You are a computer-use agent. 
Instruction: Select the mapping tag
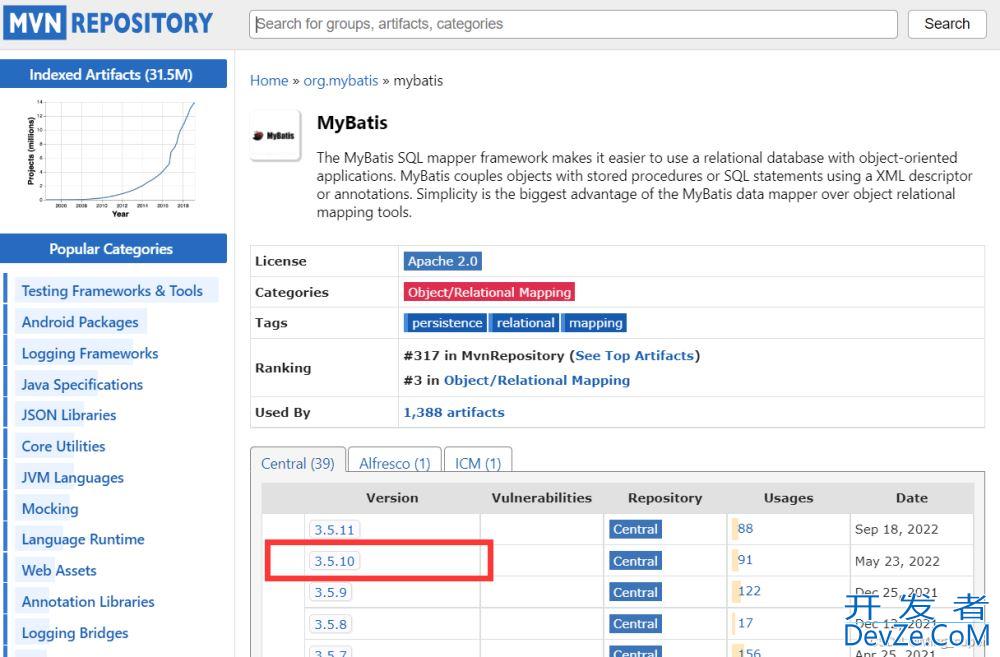[x=594, y=323]
